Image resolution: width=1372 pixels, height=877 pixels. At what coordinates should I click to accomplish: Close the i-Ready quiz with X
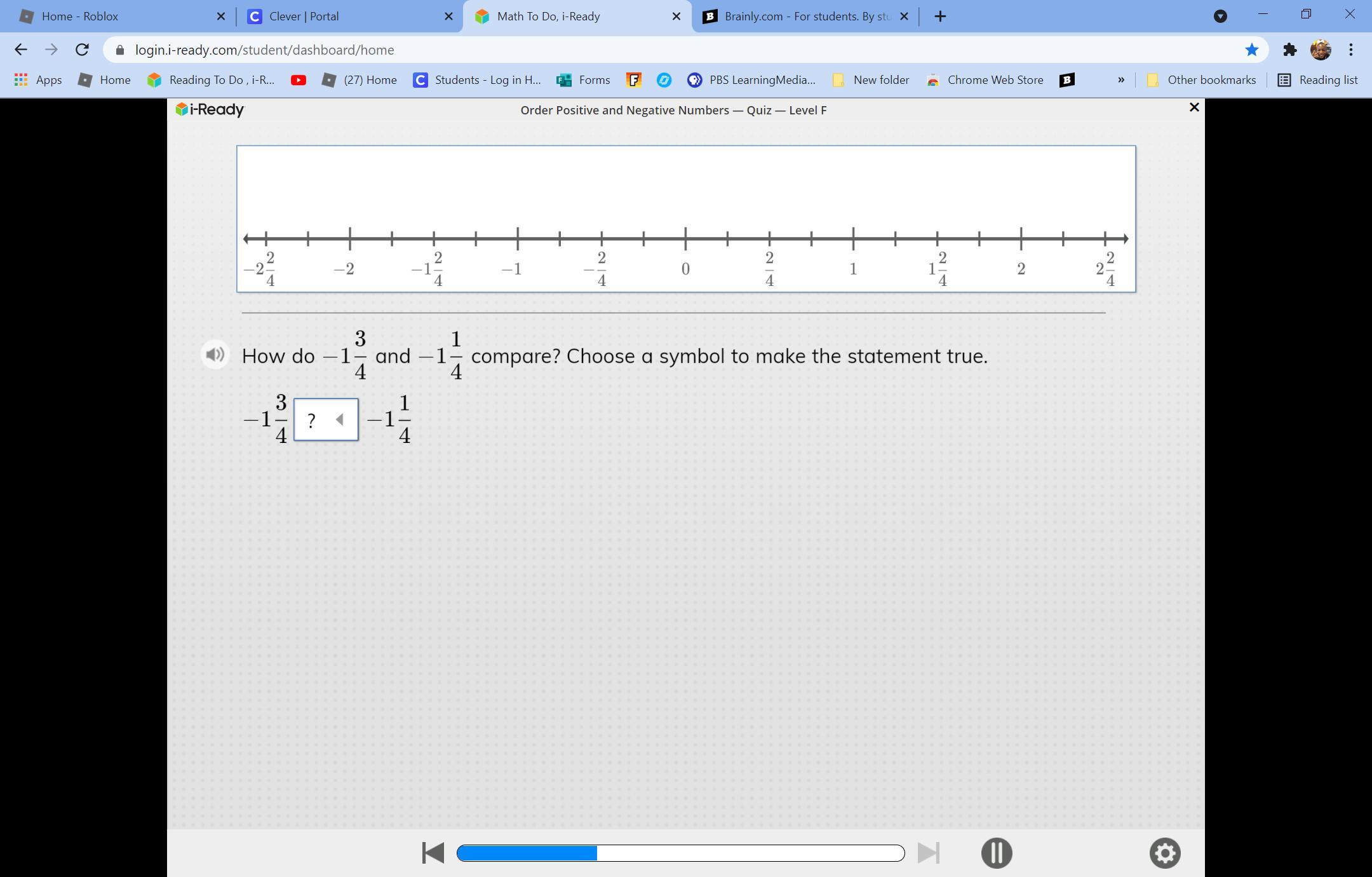click(1194, 107)
